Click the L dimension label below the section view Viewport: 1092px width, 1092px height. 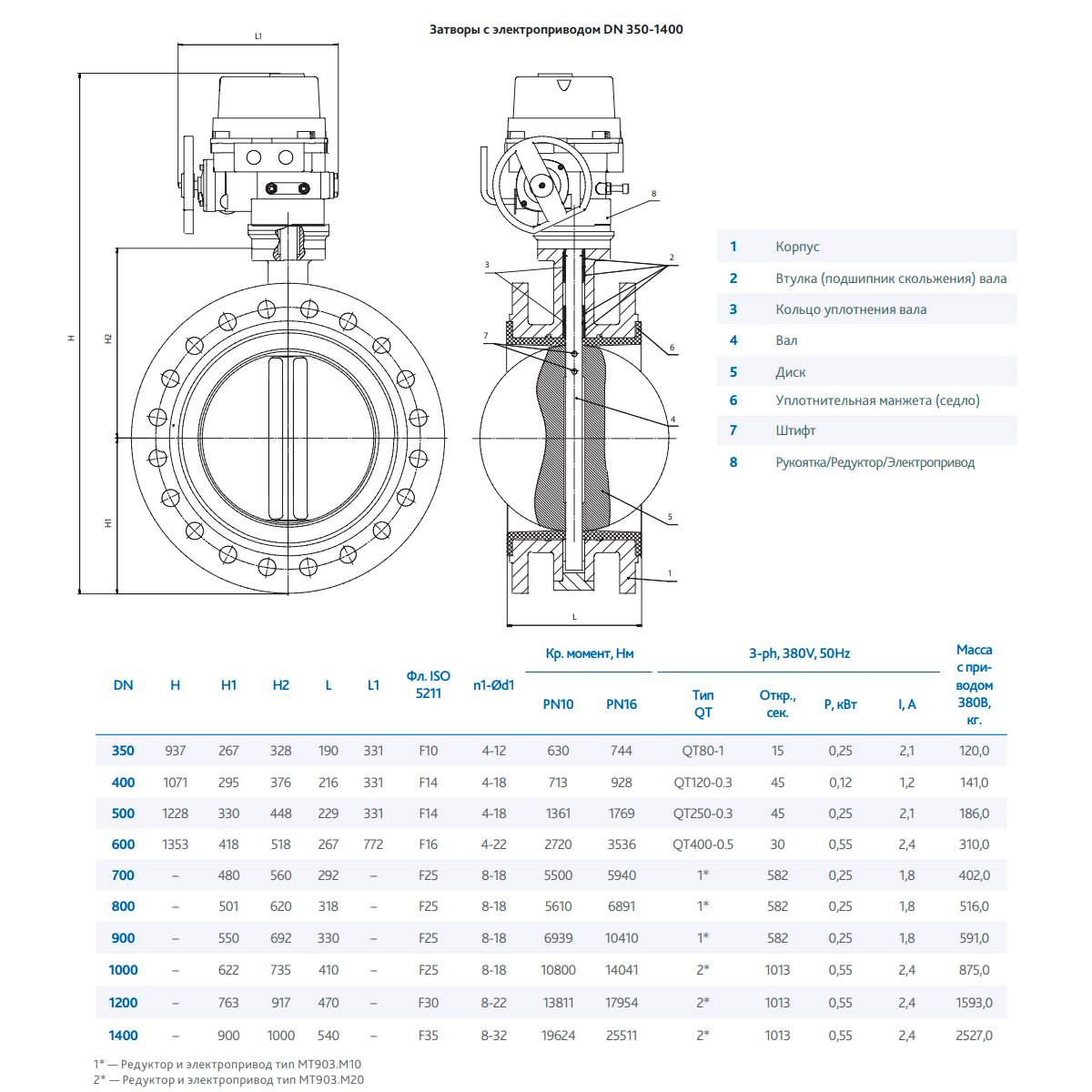574,617
